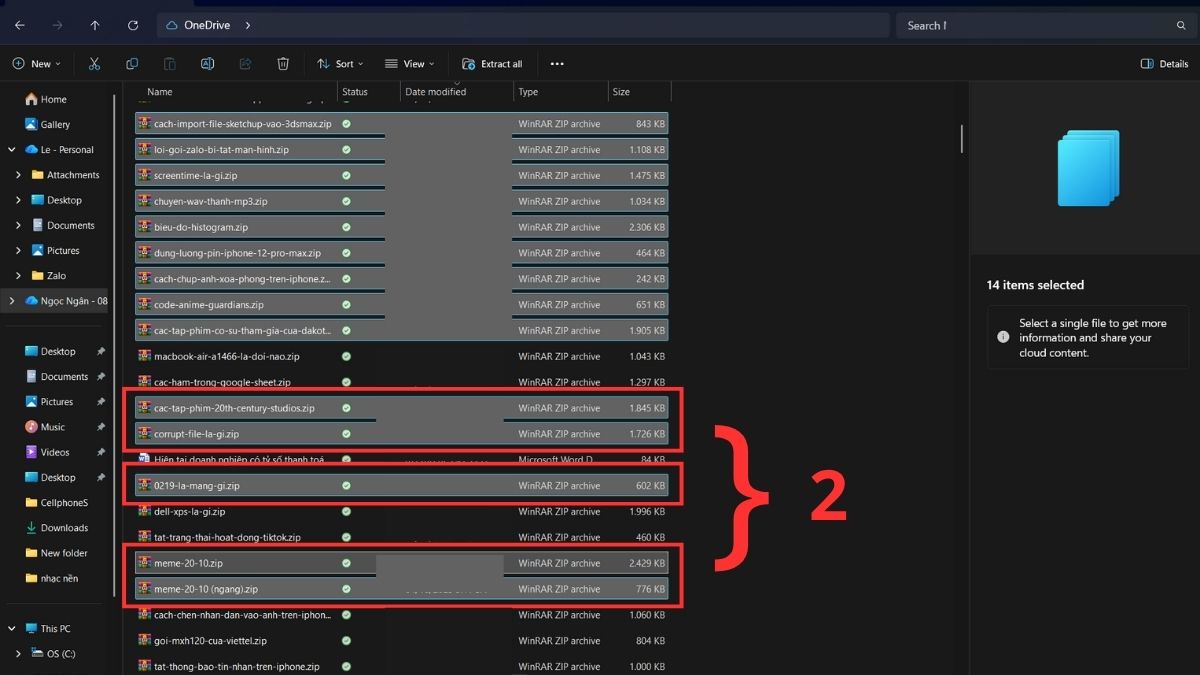Image resolution: width=1200 pixels, height=675 pixels.
Task: Click the Refresh icon in the address bar
Action: coord(132,25)
